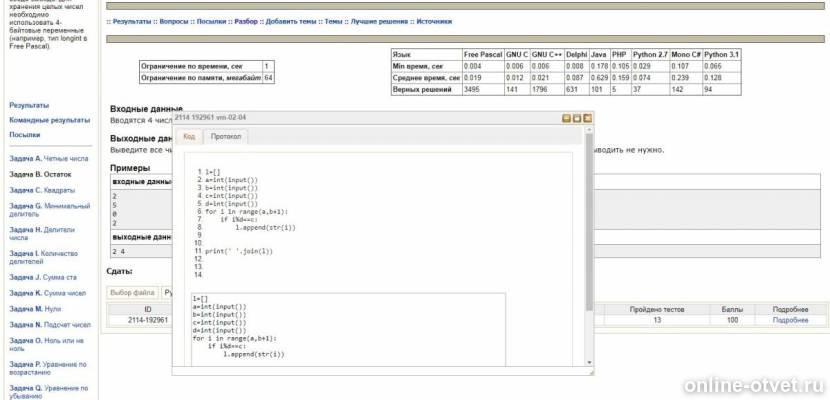The width and height of the screenshot is (830, 400).
Task: Select the Код tab
Action: (x=189, y=137)
